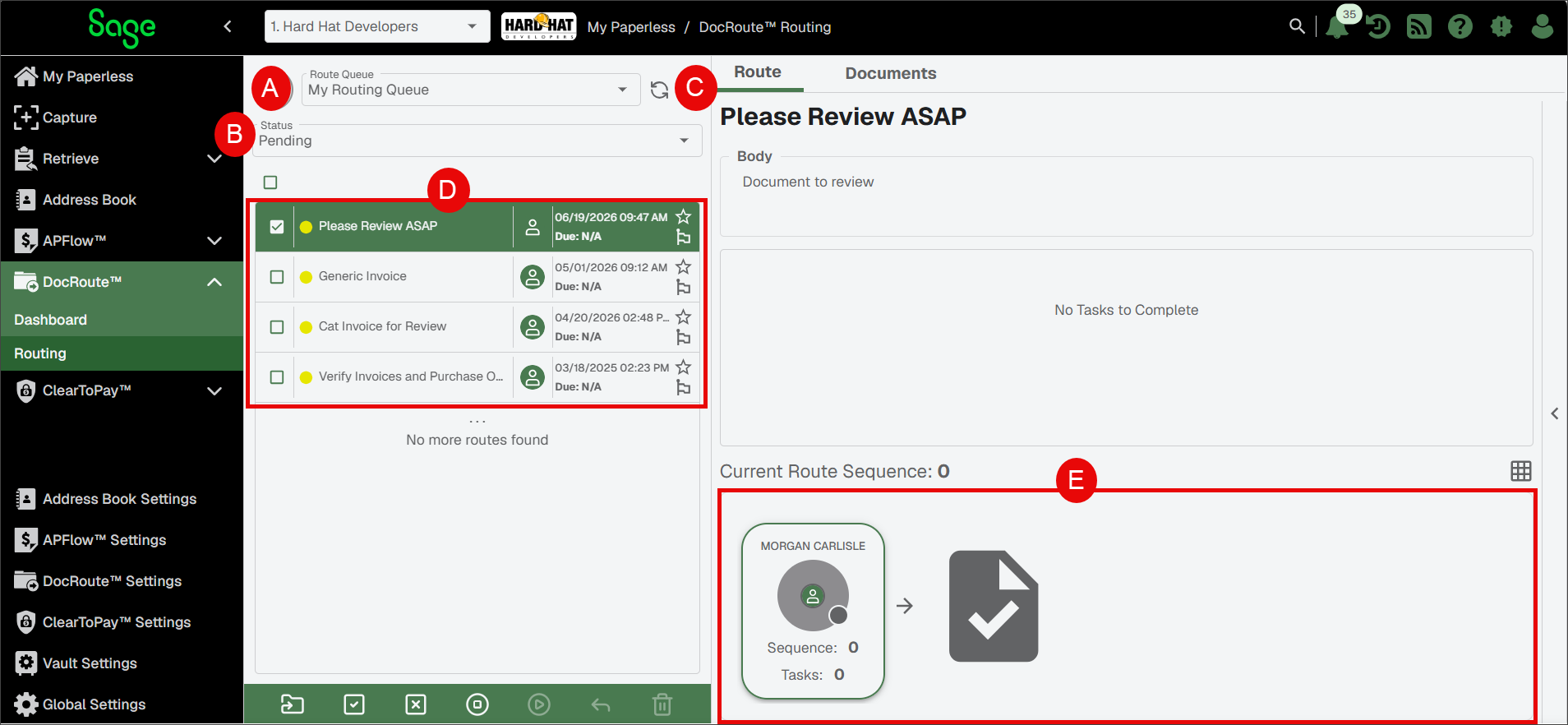Click the user avatar on Cat Invoice row

[x=533, y=327]
